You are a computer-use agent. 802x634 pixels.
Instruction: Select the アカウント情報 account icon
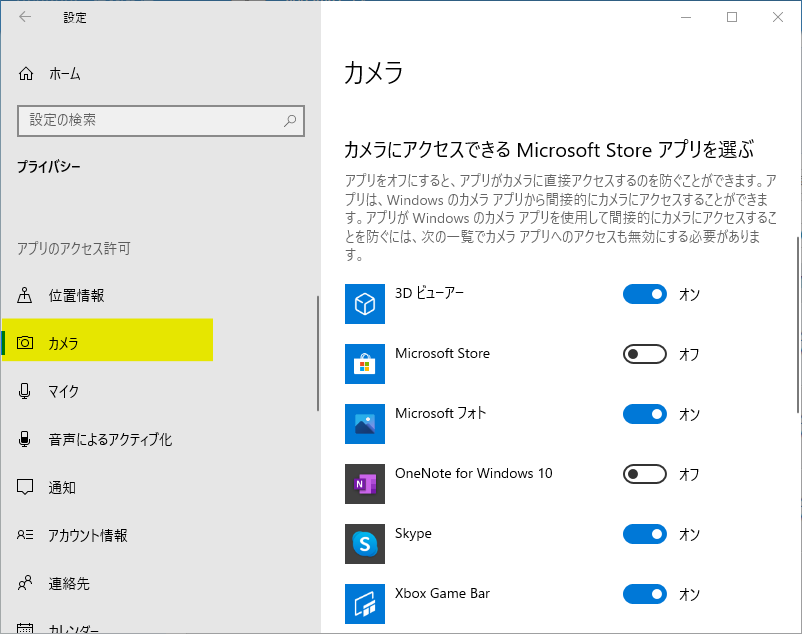(25, 535)
